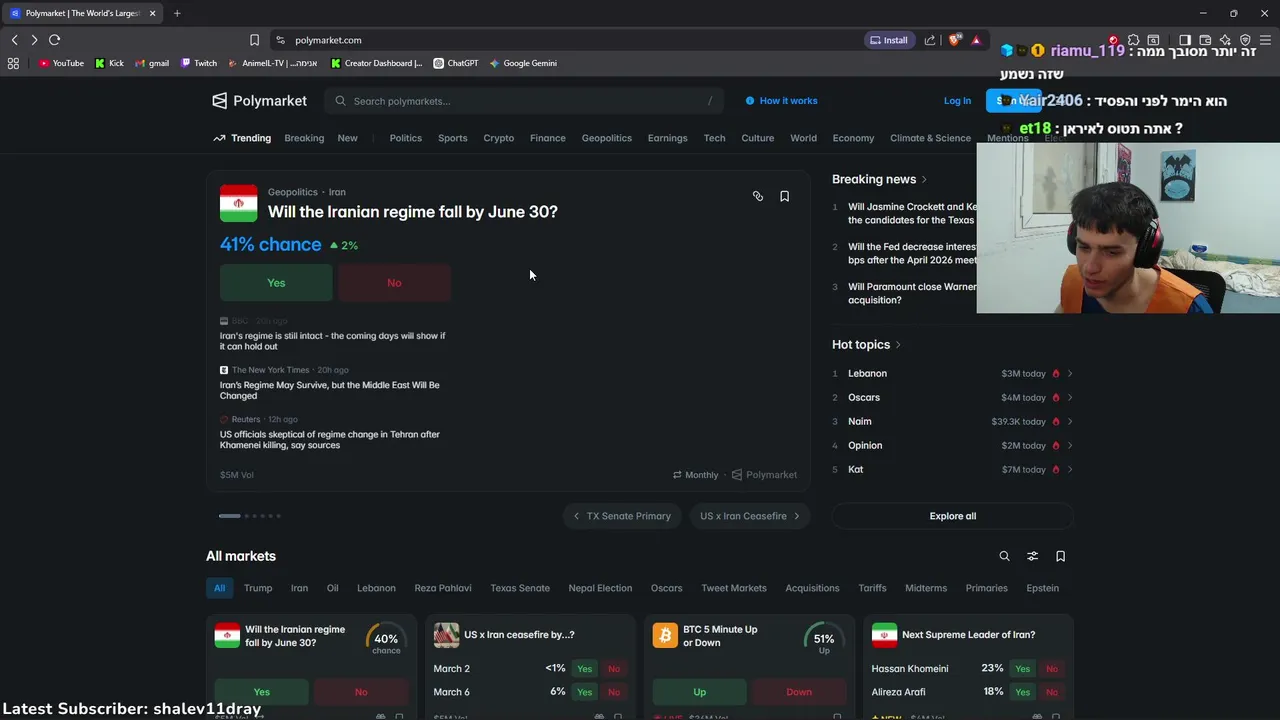This screenshot has width=1280, height=720.
Task: Focus the Search polymarkets field
Action: (525, 101)
